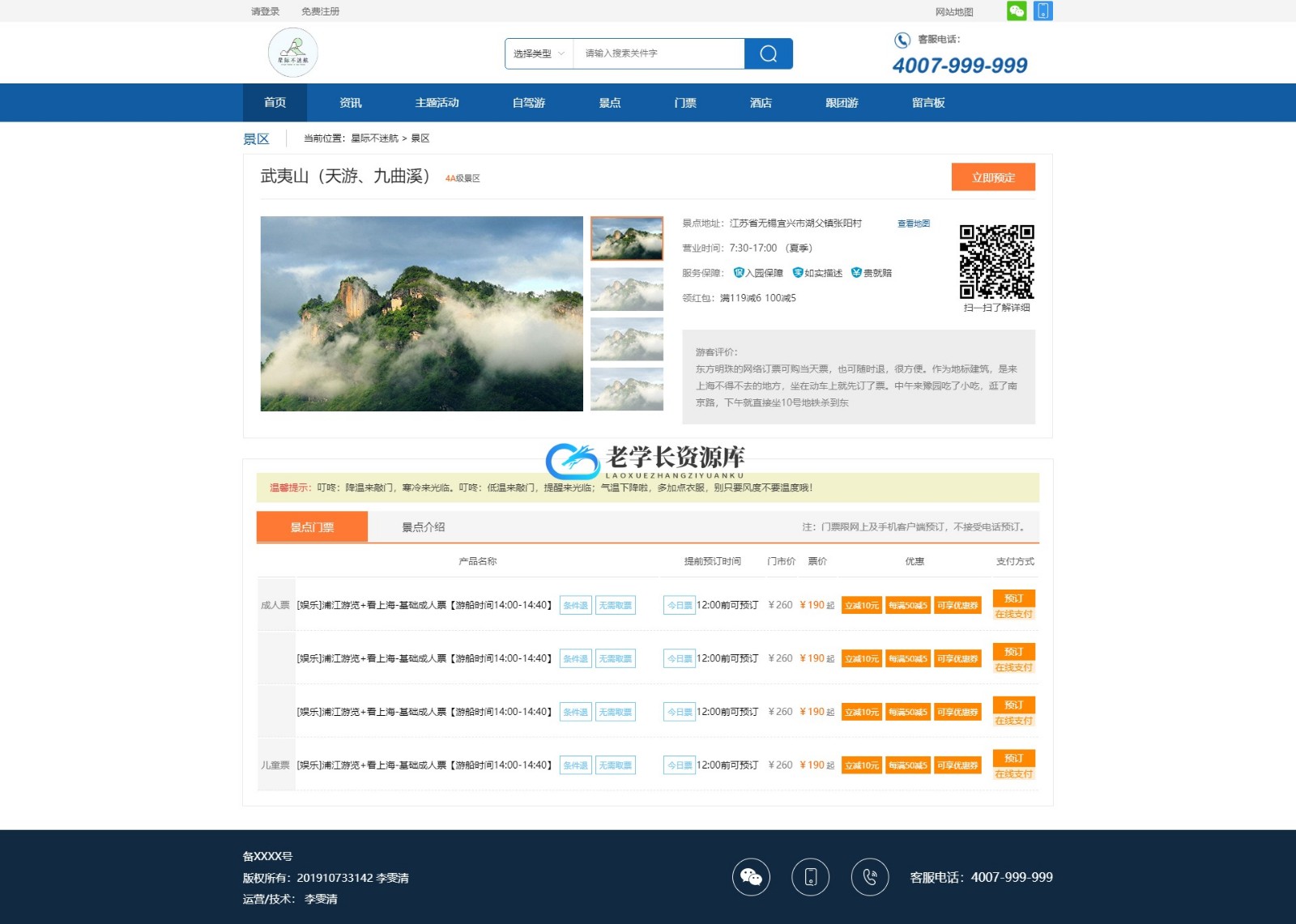Click the 请登录 link

pyautogui.click(x=265, y=11)
